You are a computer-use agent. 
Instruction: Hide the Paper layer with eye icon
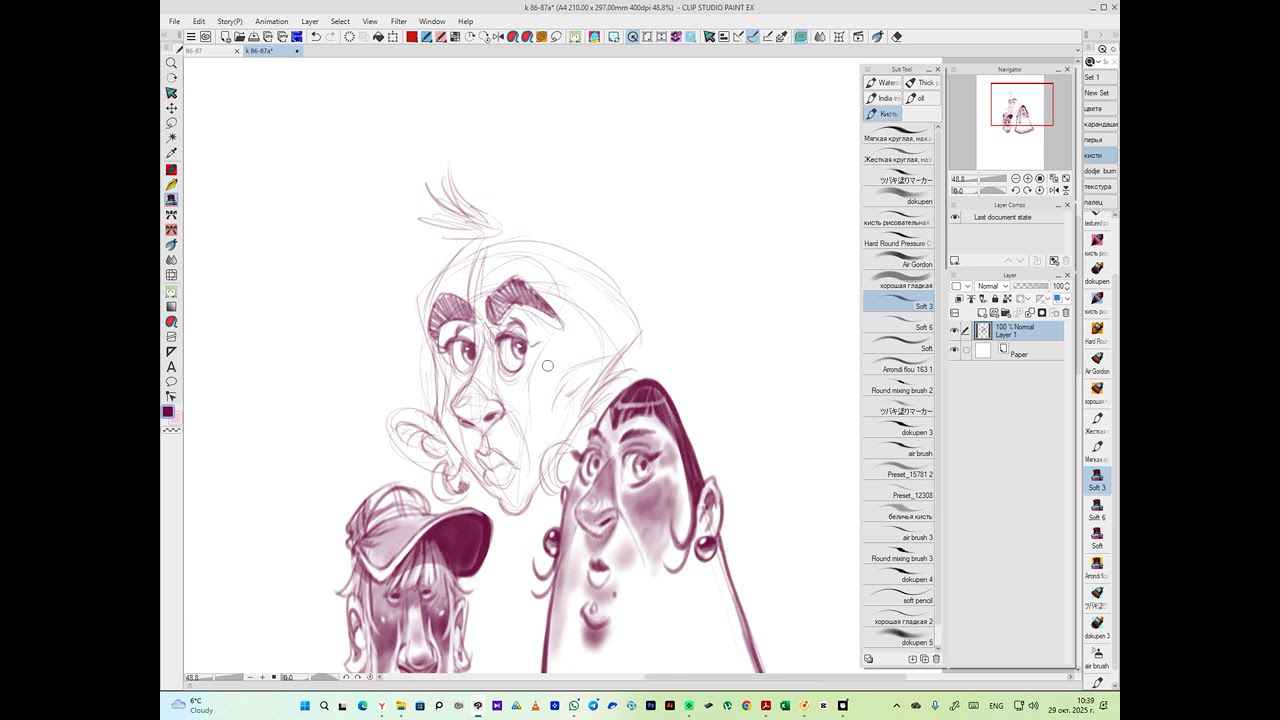954,350
